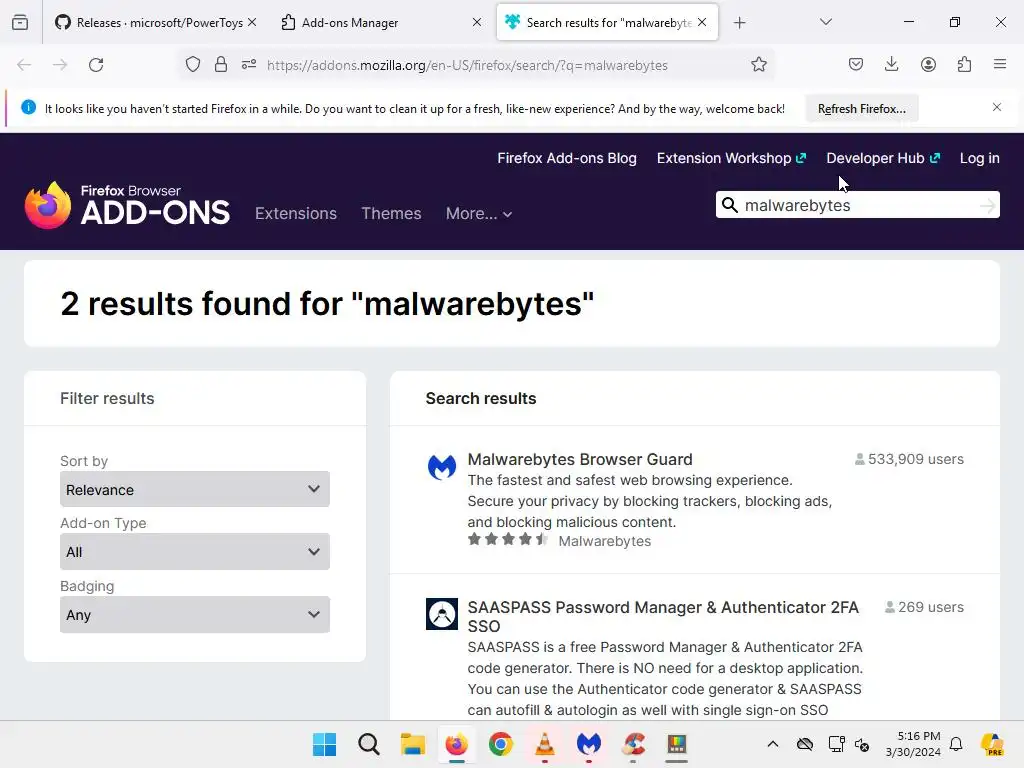The image size is (1024, 768).
Task: Open the Themes section
Action: click(x=391, y=214)
